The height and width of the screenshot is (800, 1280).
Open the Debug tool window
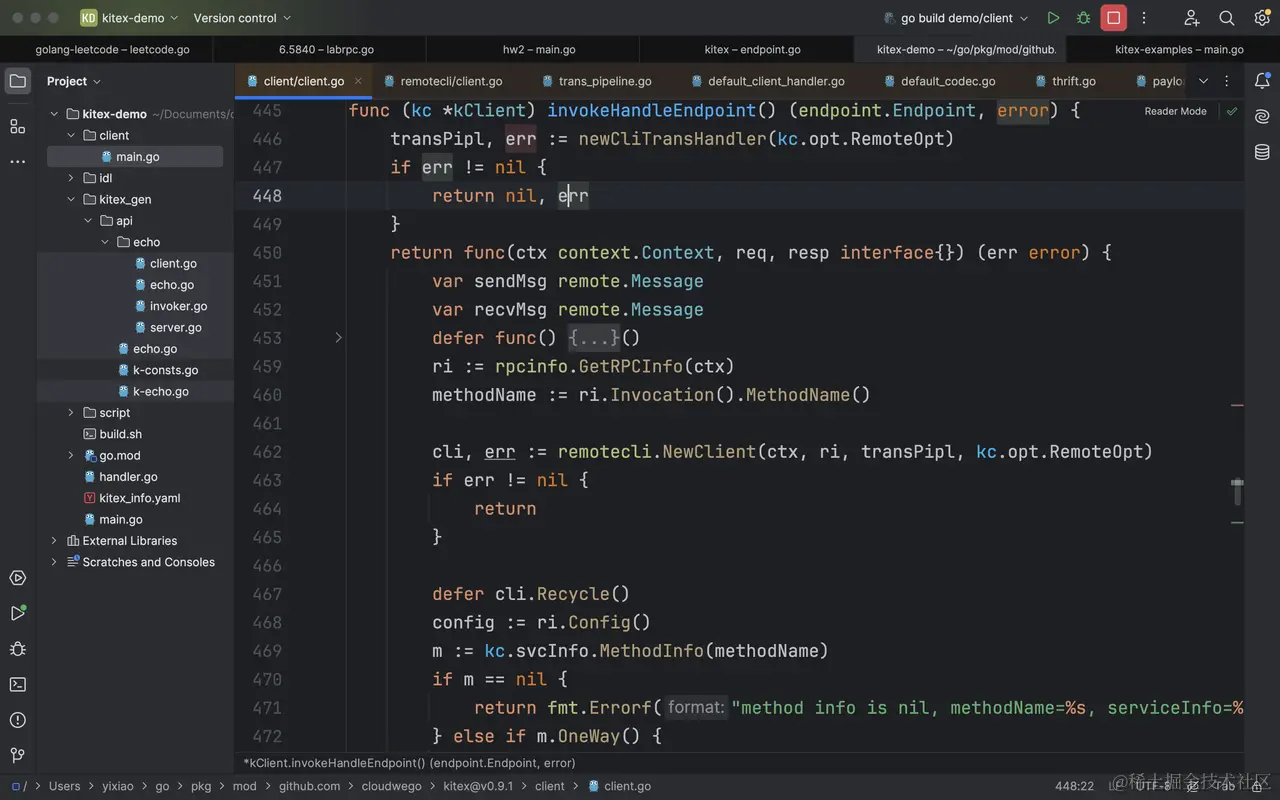click(18, 649)
